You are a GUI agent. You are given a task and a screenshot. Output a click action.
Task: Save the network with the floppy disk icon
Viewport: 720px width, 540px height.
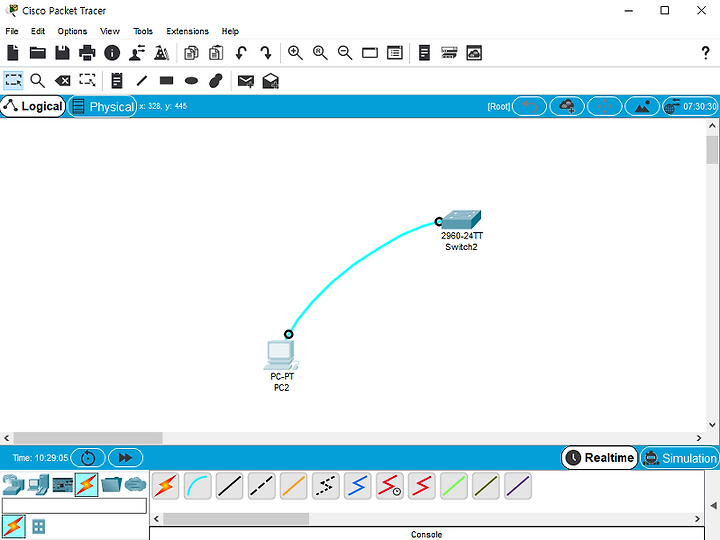62,53
